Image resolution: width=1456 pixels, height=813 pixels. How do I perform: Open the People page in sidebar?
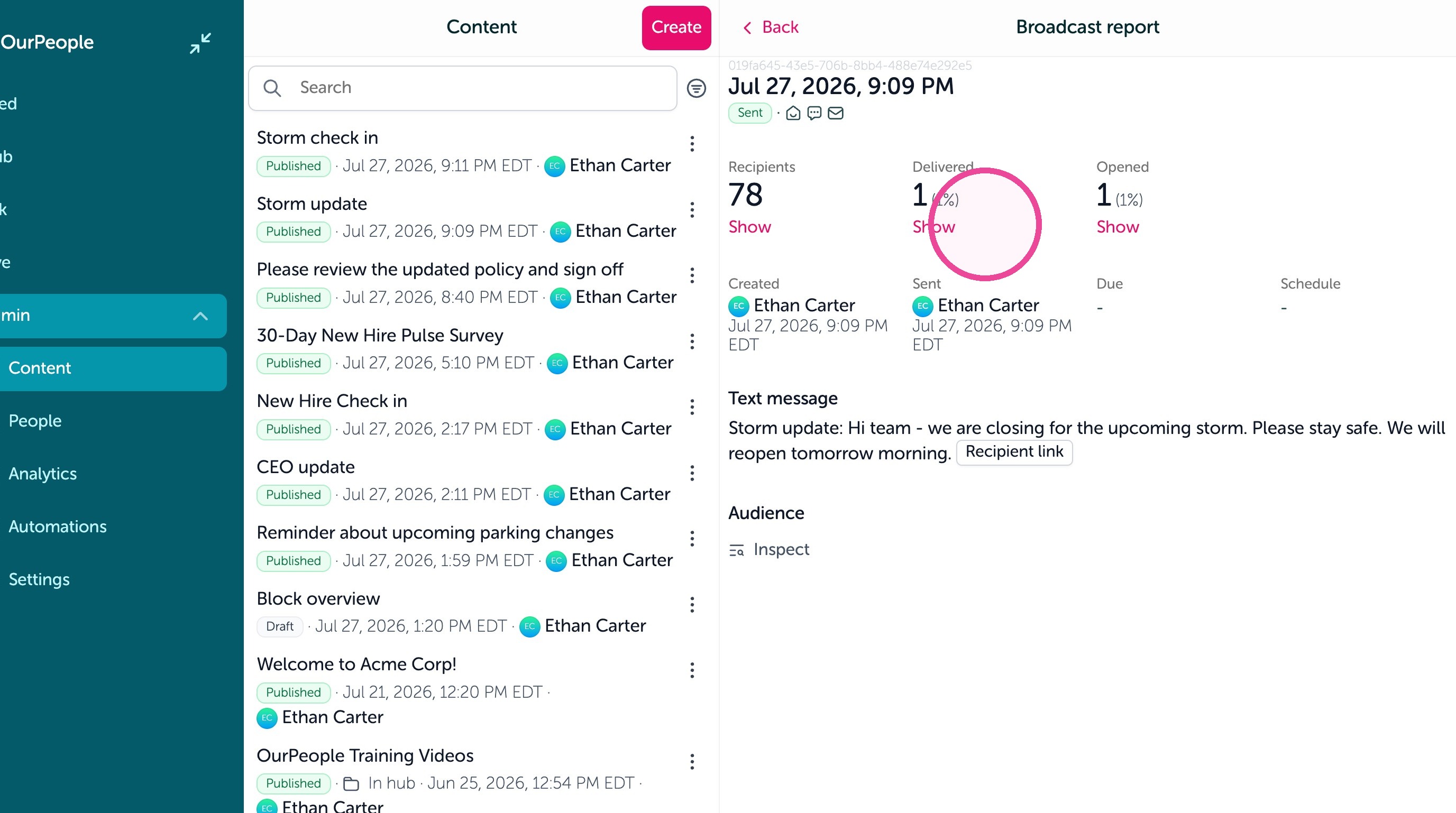pyautogui.click(x=34, y=421)
